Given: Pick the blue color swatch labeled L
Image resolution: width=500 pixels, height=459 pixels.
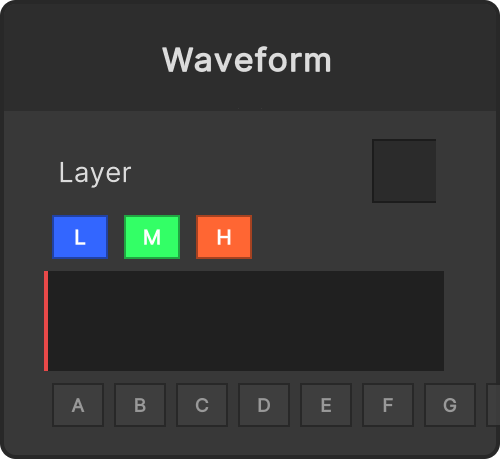Looking at the screenshot, I should (x=80, y=237).
